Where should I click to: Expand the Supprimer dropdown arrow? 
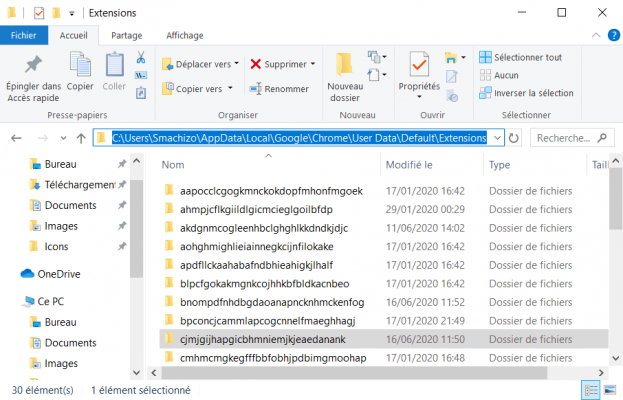tap(313, 64)
